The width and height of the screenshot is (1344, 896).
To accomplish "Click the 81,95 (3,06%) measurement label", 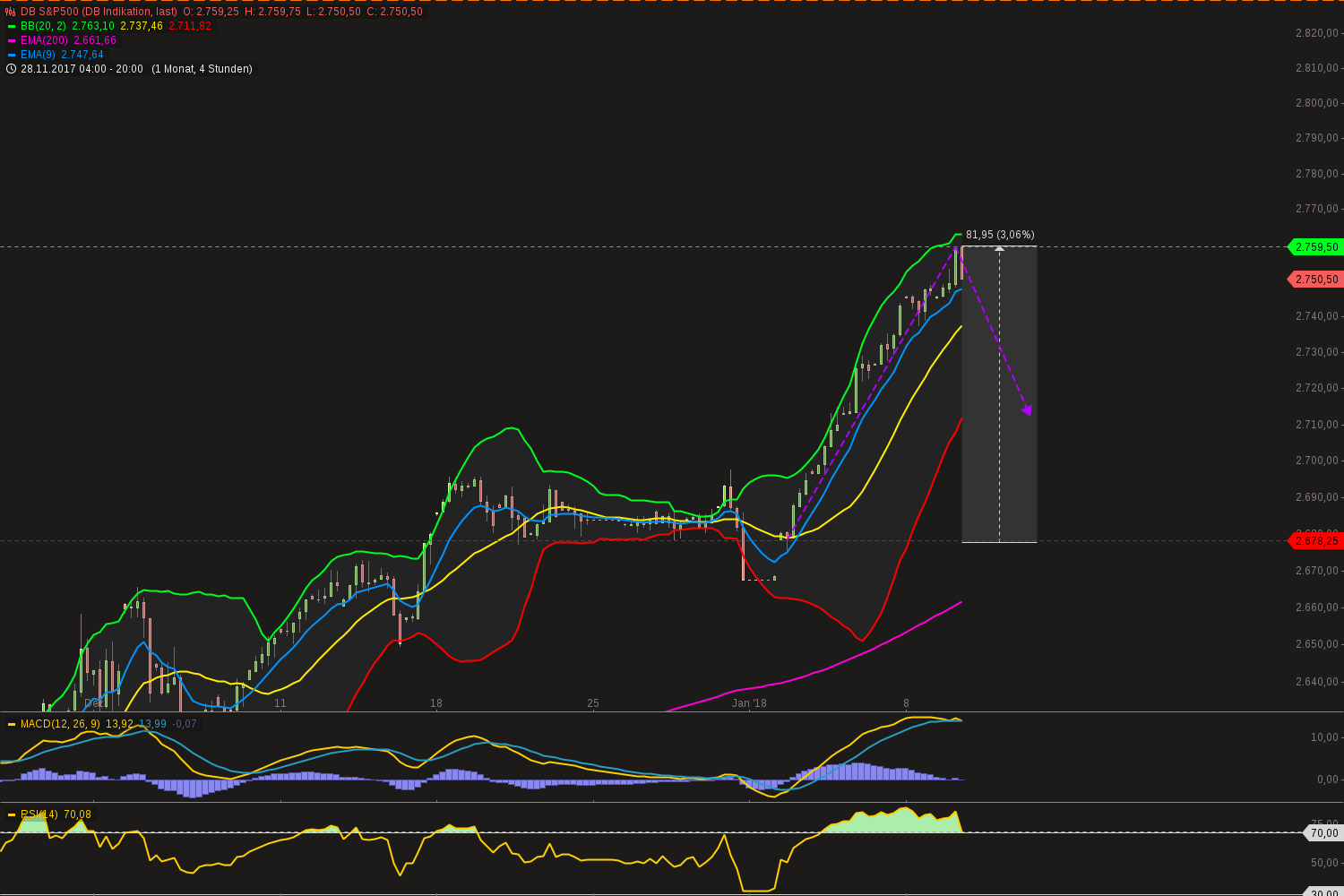I will point(1000,235).
